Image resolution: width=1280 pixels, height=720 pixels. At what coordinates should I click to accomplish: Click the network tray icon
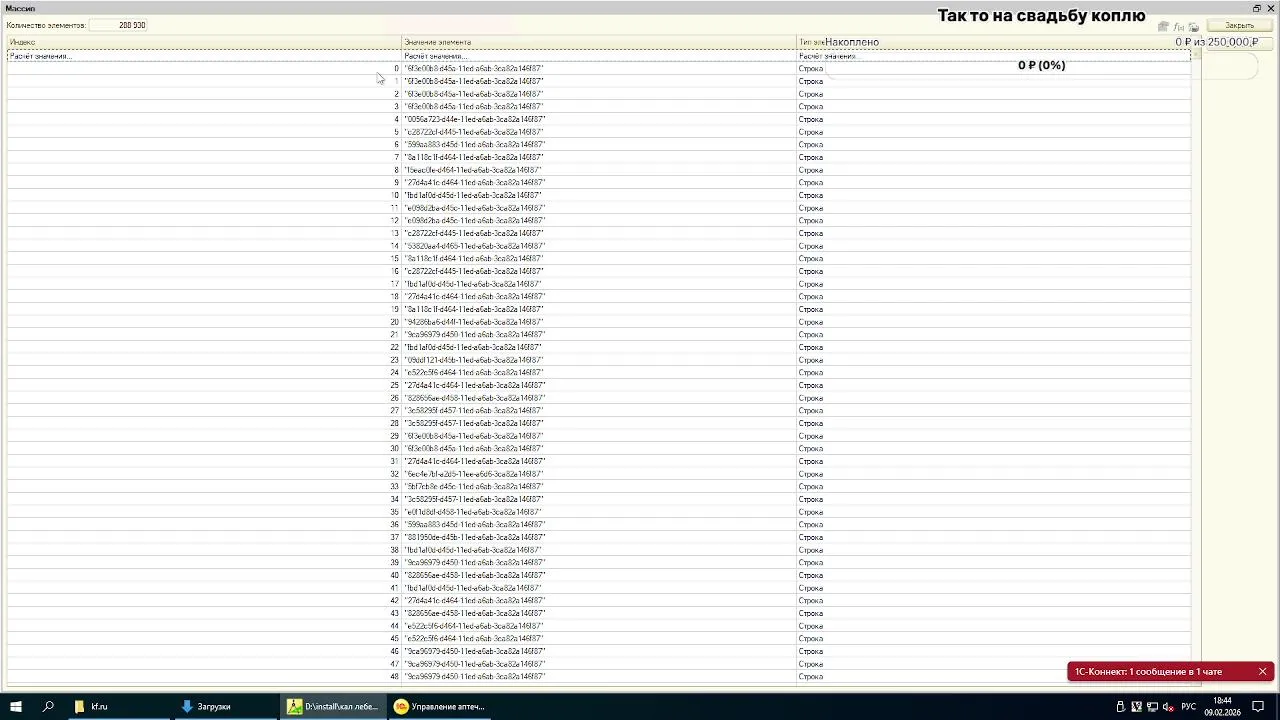click(x=1152, y=707)
